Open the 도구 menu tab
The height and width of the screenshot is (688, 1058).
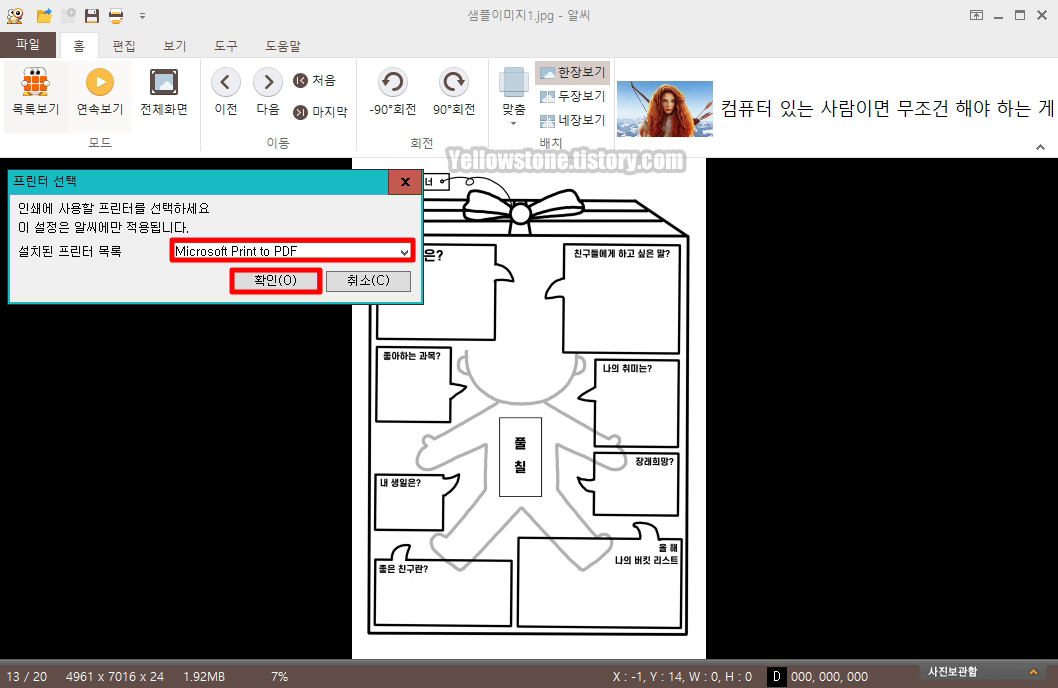coord(225,45)
